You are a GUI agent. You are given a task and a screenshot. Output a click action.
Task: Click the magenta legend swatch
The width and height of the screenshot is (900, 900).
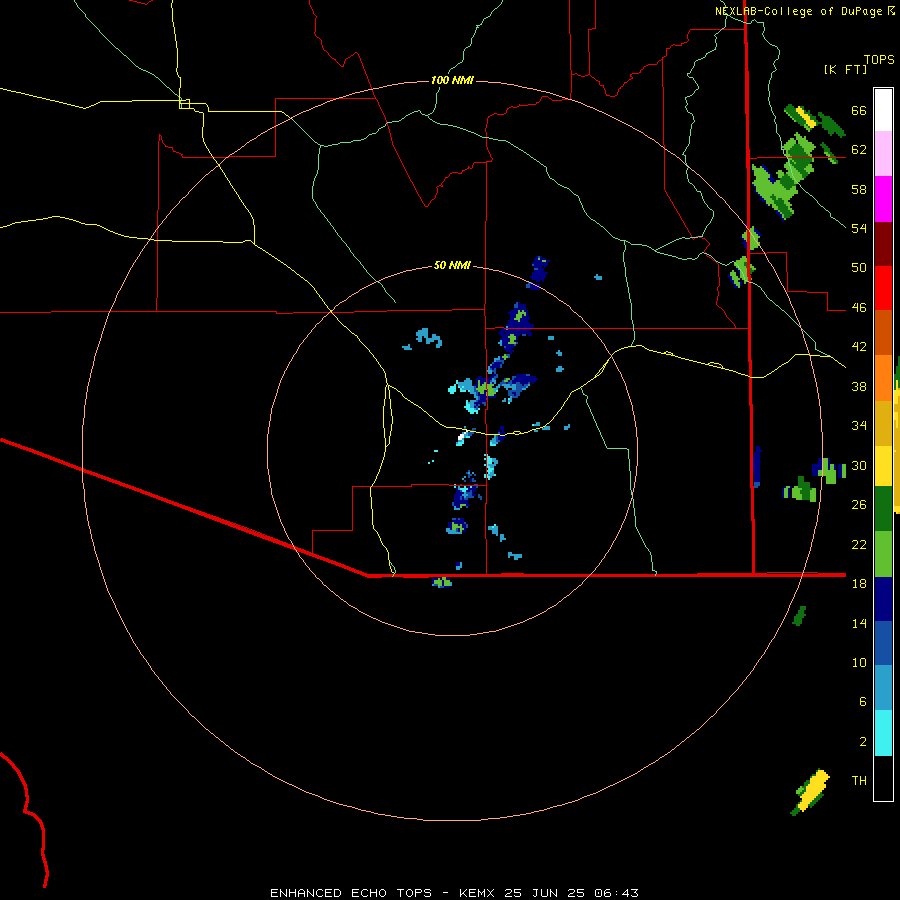point(883,199)
